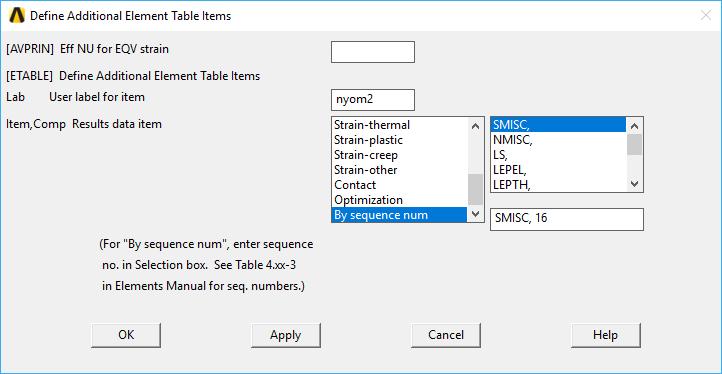Click the up arrow of the item list scrollbar
Screen dimensions: 722x374
pos(476,126)
